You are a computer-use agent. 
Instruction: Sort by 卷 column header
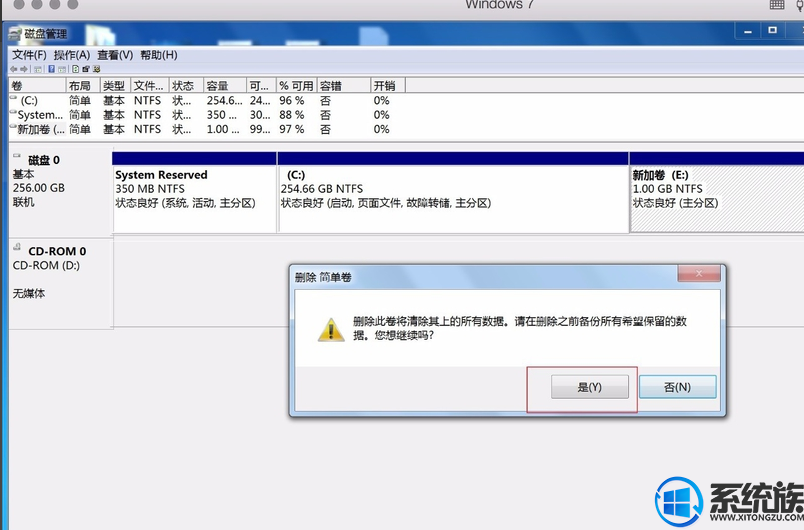37,86
